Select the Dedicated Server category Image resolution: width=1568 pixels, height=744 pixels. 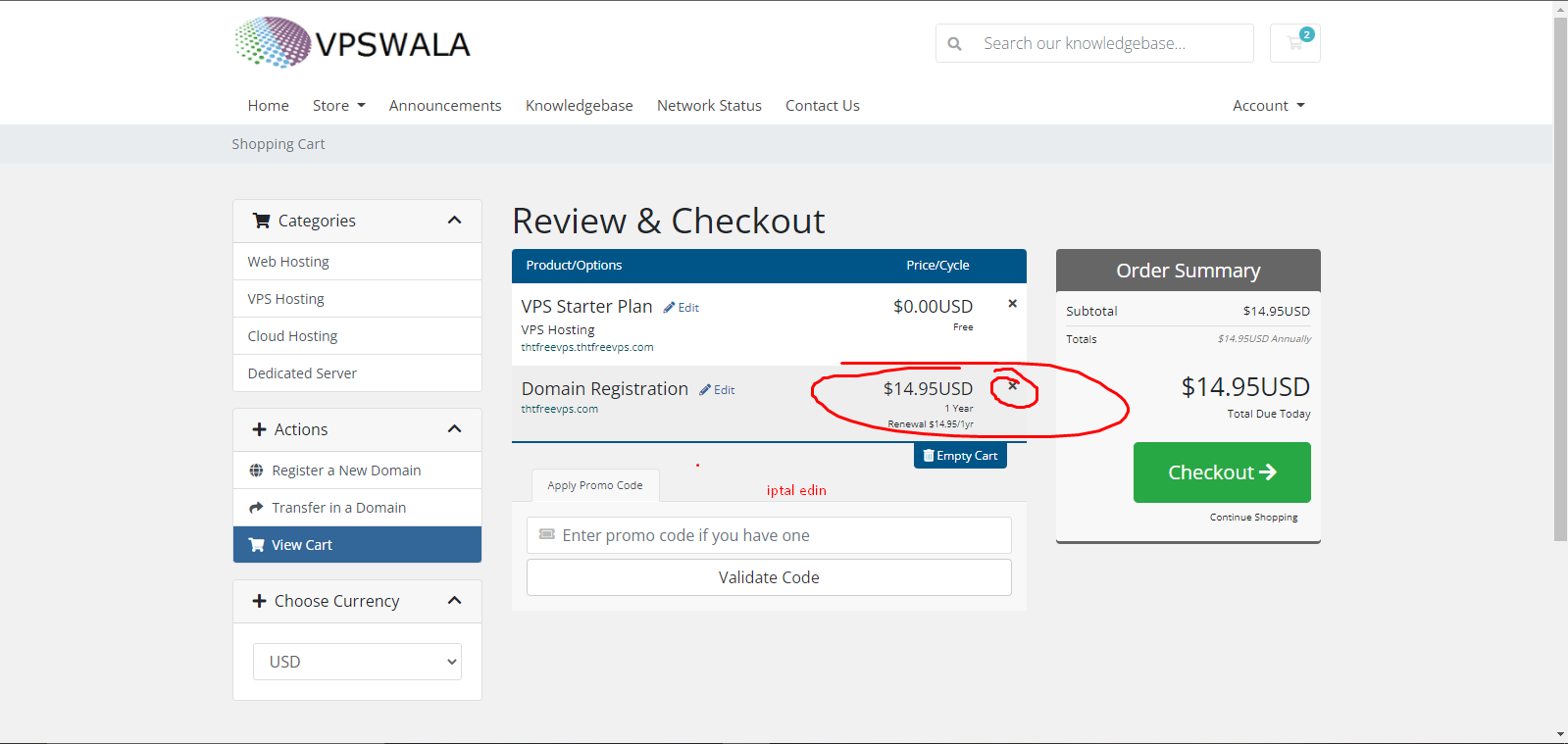point(357,373)
